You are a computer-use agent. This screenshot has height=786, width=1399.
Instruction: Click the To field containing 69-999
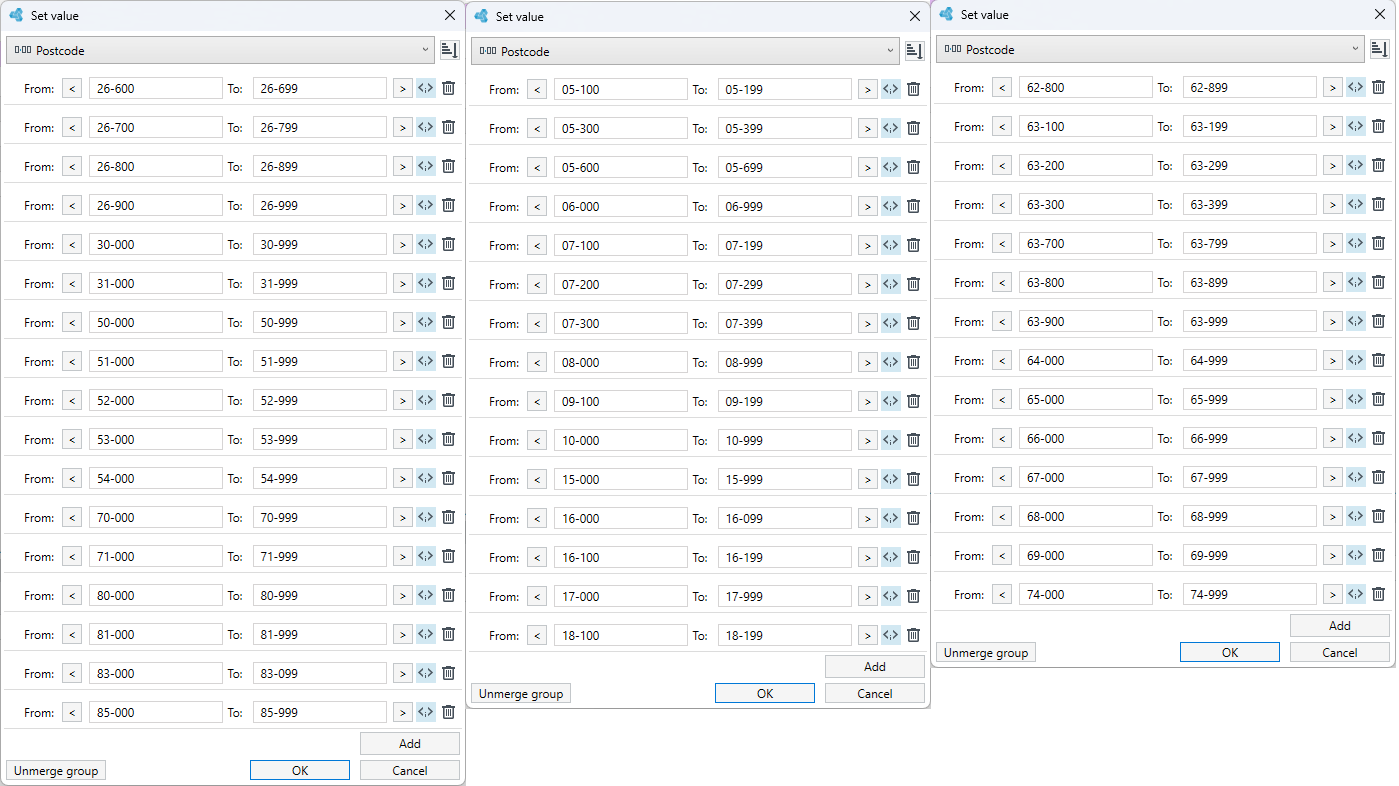(1250, 555)
